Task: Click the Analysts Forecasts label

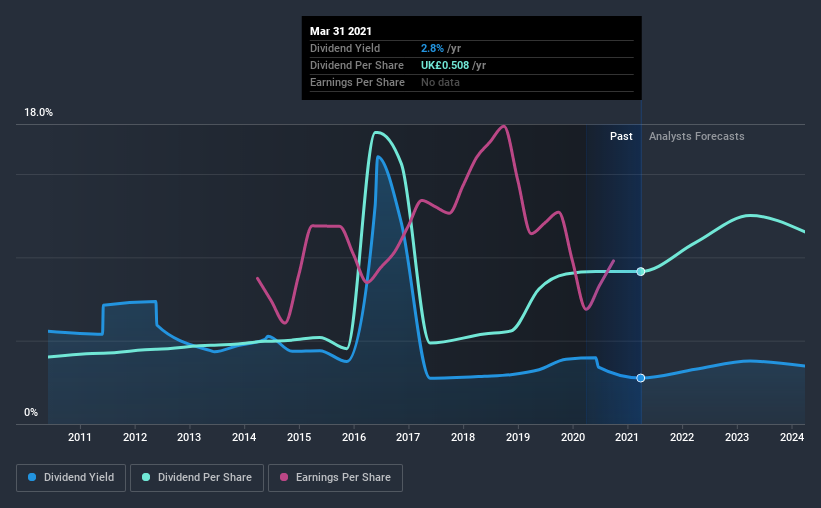Action: 696,136
